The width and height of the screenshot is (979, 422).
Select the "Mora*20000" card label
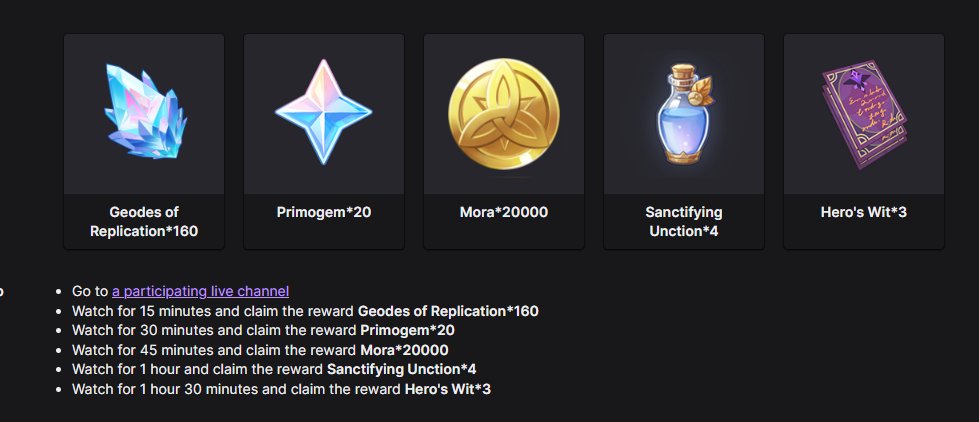[503, 212]
